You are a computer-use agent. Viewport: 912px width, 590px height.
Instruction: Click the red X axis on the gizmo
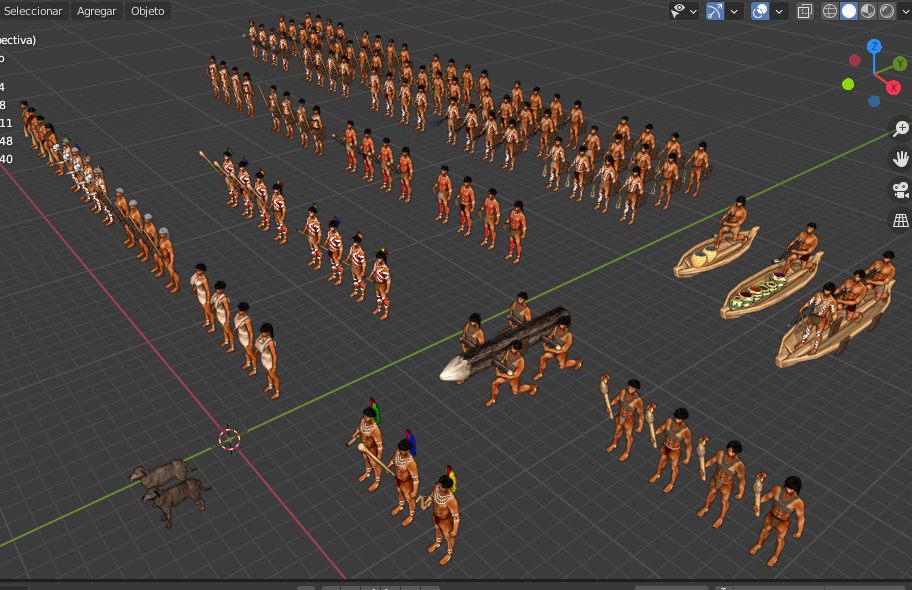point(893,88)
